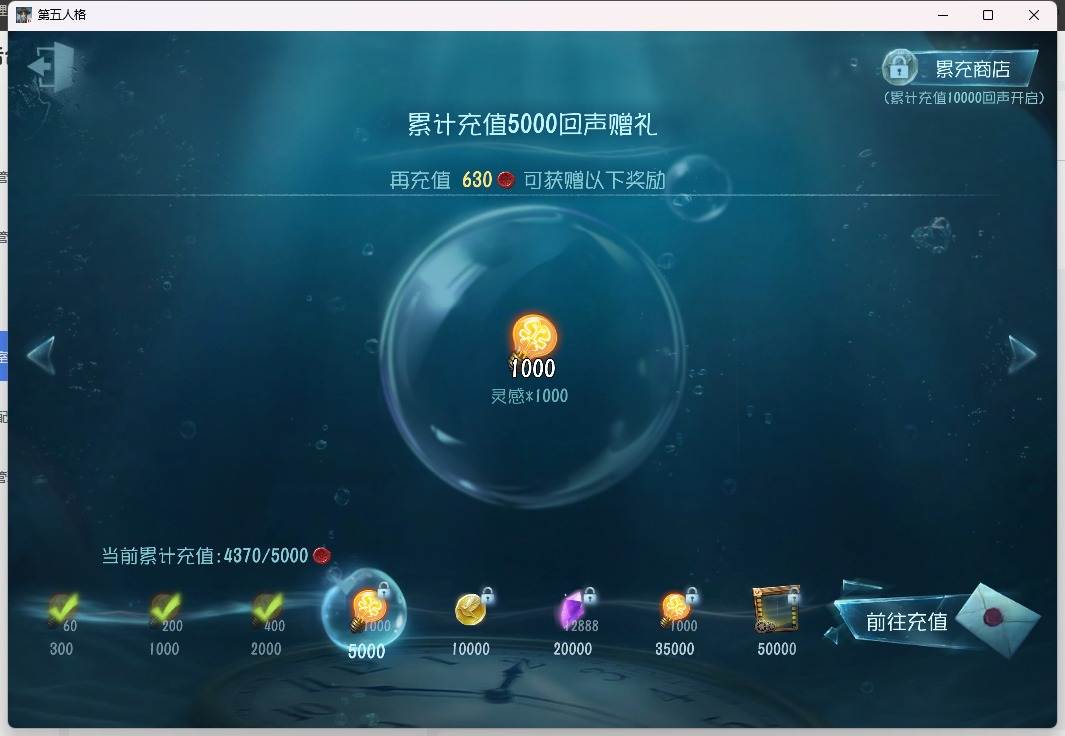The height and width of the screenshot is (736, 1065).
Task: Open the locked 累充商店 shop
Action: tap(960, 68)
